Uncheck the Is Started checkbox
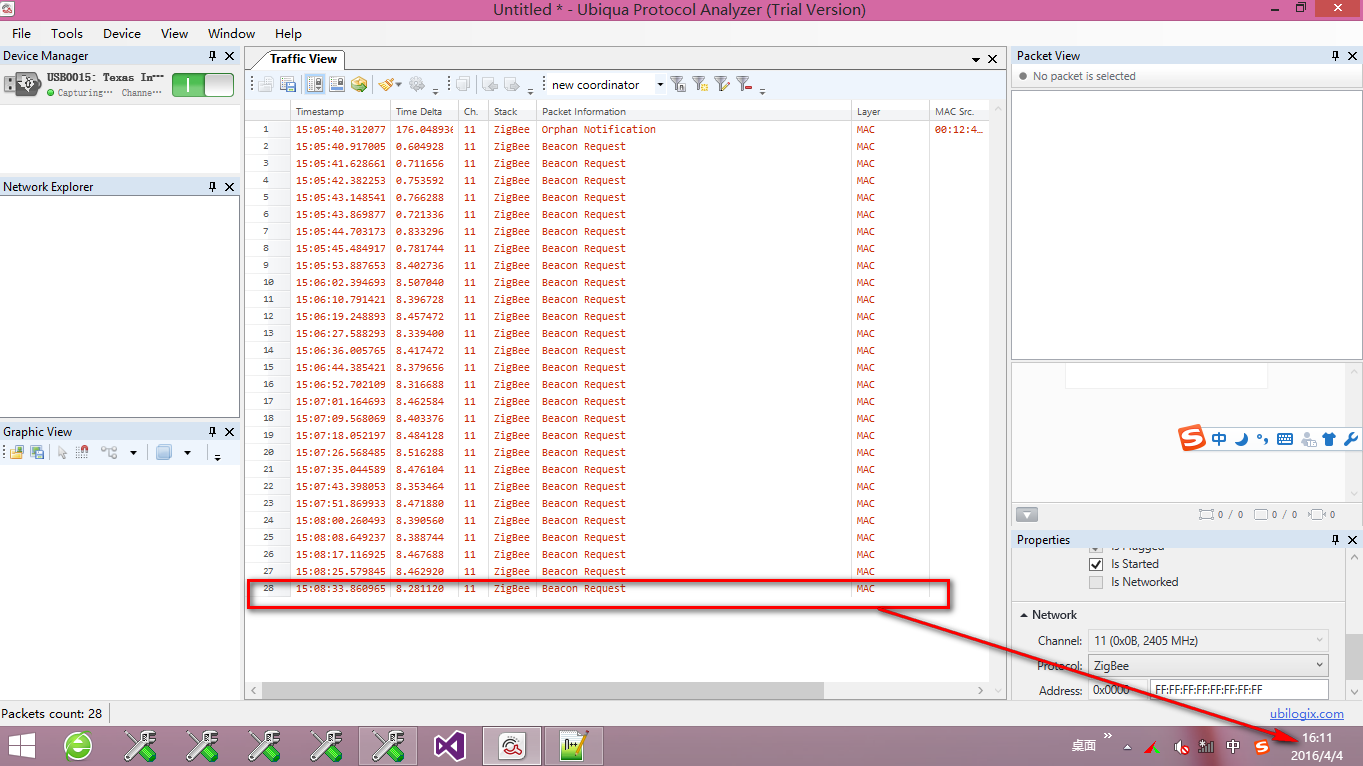 [1096, 564]
